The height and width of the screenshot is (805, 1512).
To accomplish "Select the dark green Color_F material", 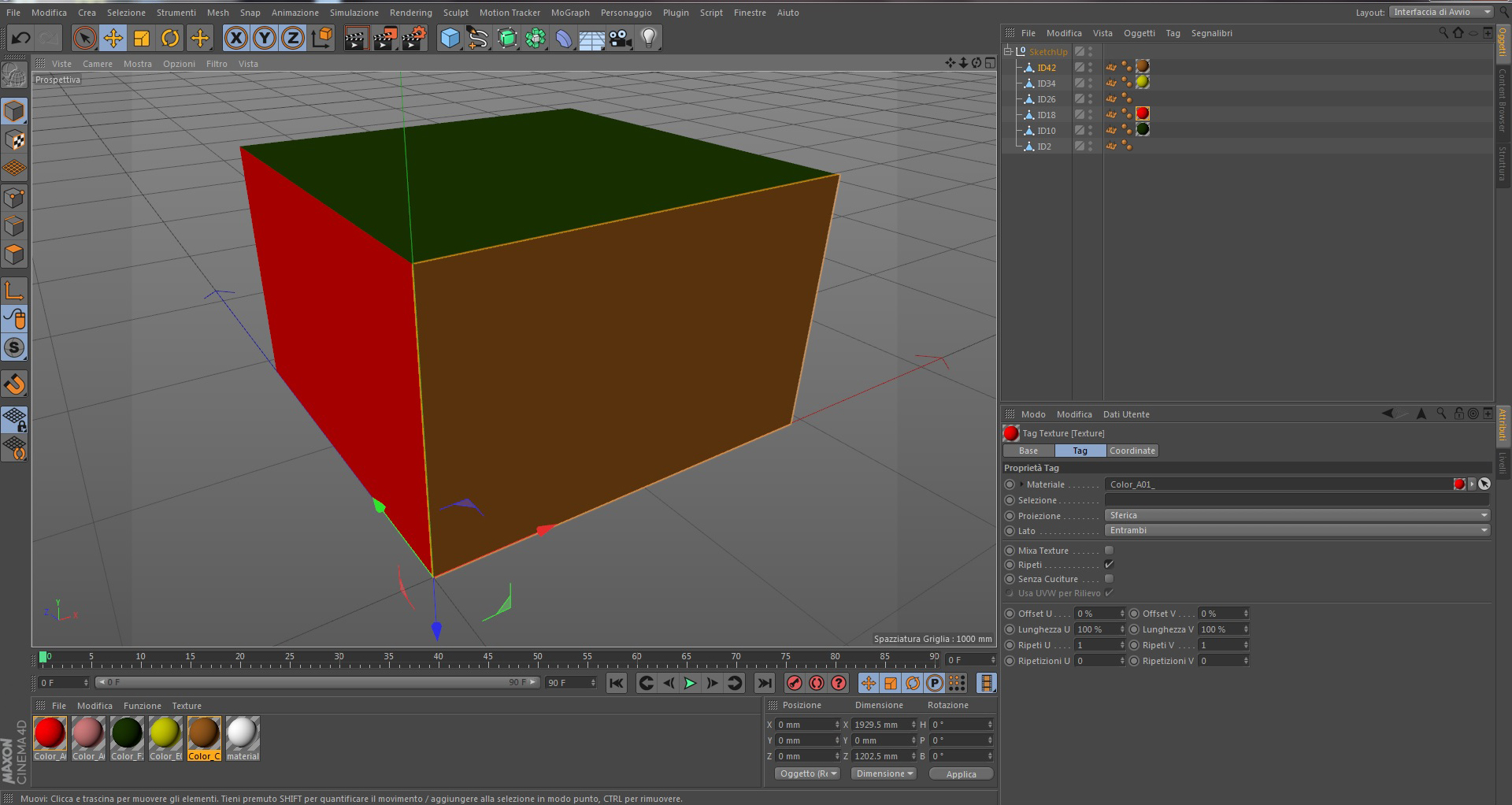I will pyautogui.click(x=127, y=733).
